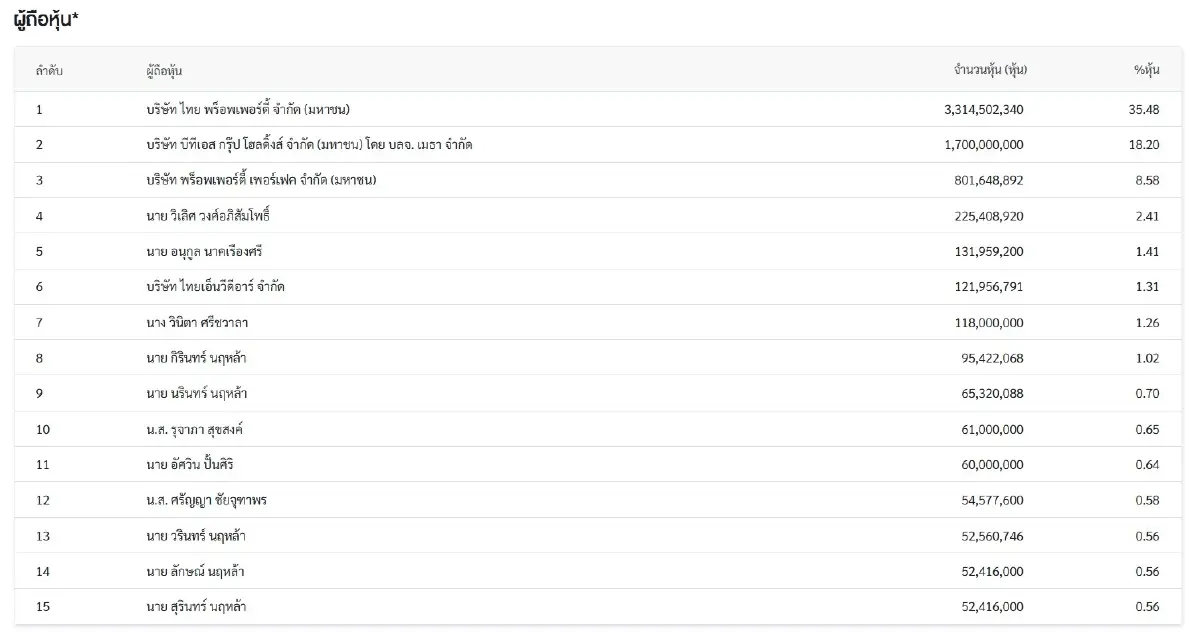The width and height of the screenshot is (1200, 632).
Task: Click the ผู้ถือหุ้น* section heading
Action: pos(46,22)
